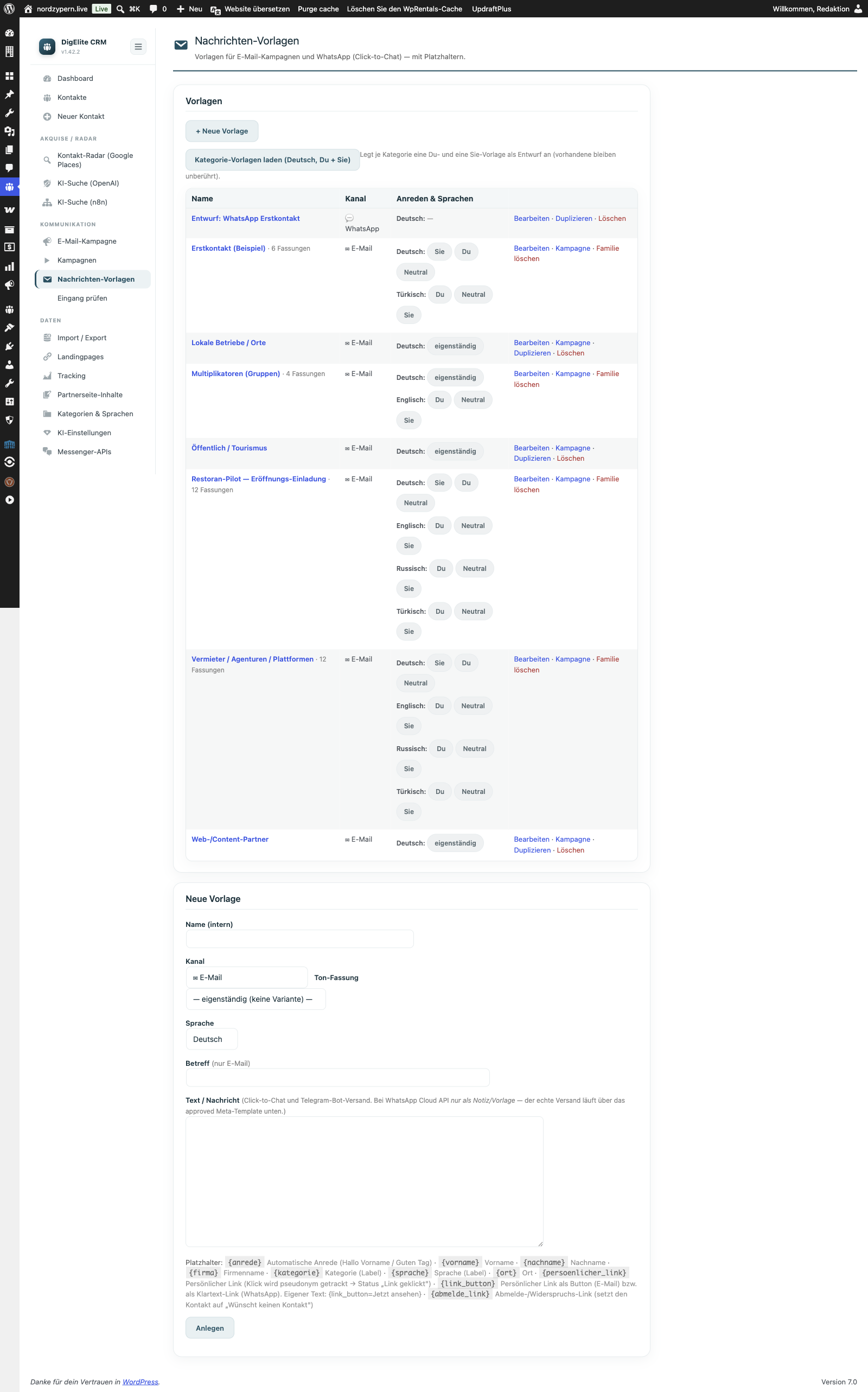The image size is (868, 1392).
Task: Click Familie löschen for Multiplikatoren (Gruppen)
Action: [566, 379]
